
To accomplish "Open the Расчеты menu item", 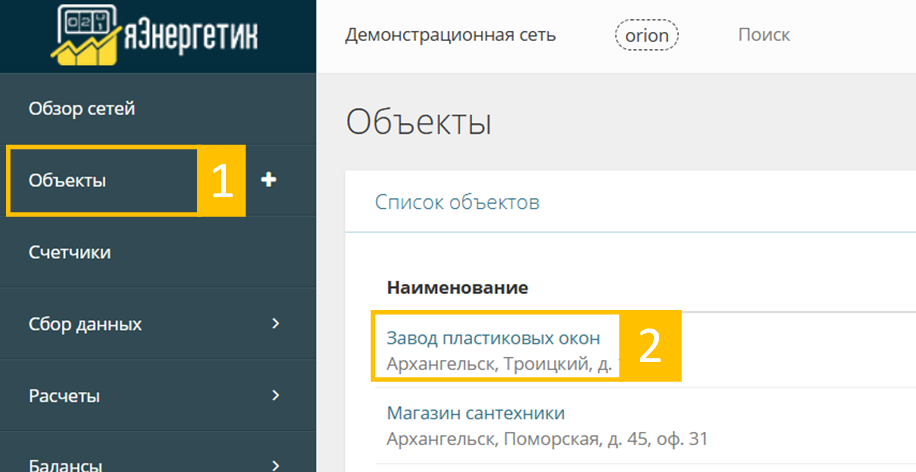I will [x=64, y=396].
